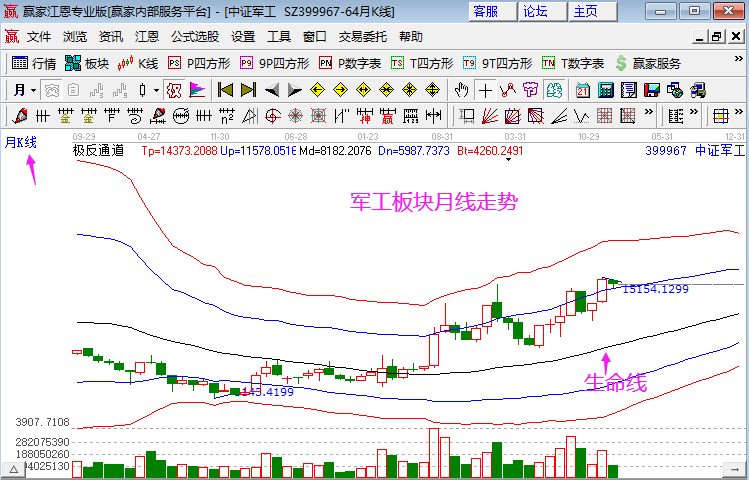Open 赢家服务 with the dollar icon
Screen dimensions: 749x480
pos(648,63)
